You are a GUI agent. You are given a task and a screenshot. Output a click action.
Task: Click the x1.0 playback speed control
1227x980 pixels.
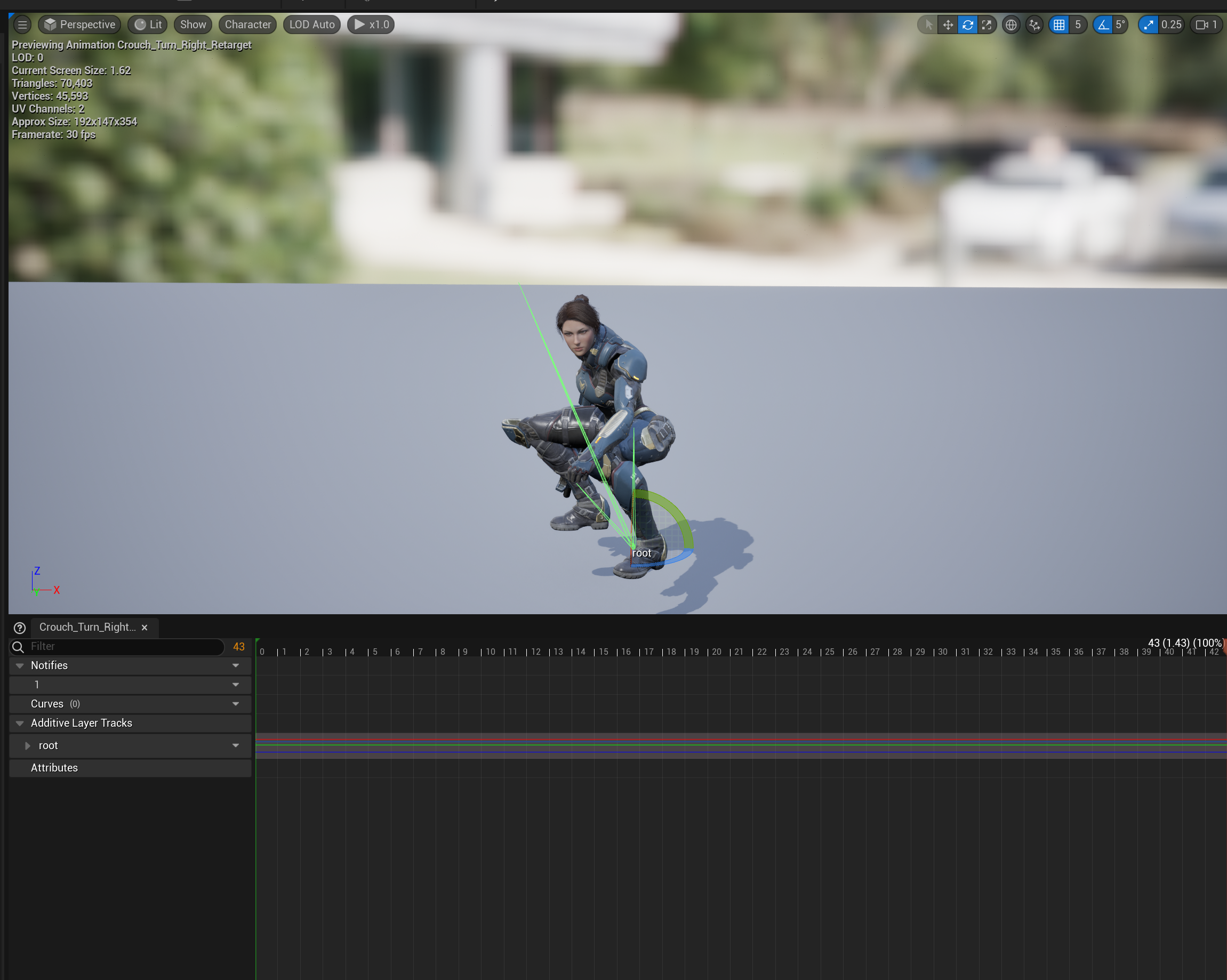(x=371, y=25)
